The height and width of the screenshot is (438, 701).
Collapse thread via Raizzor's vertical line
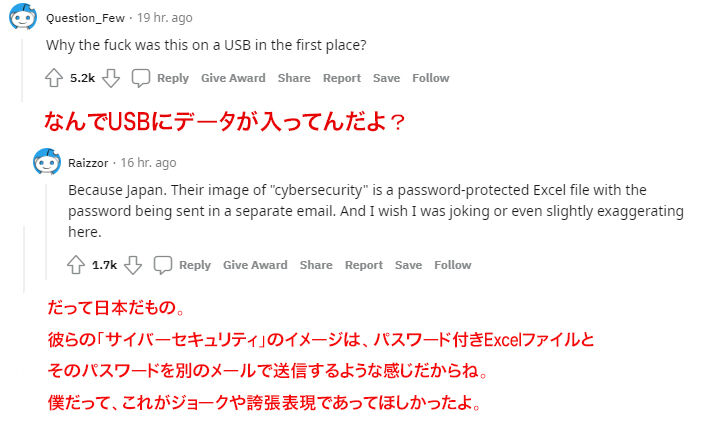pyautogui.click(x=46, y=232)
